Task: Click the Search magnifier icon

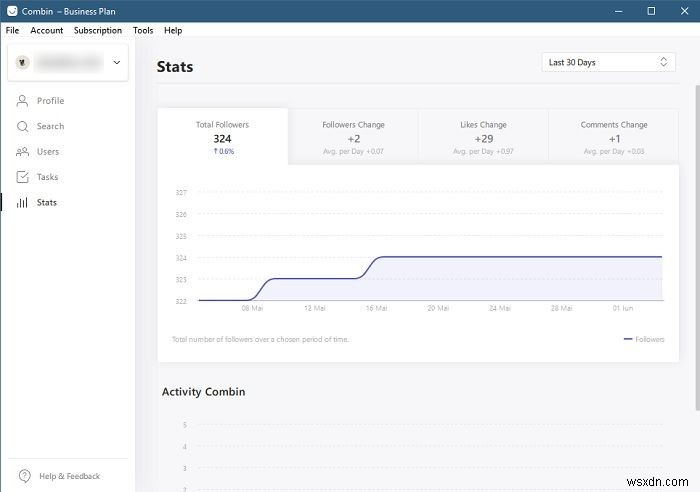Action: [22, 126]
